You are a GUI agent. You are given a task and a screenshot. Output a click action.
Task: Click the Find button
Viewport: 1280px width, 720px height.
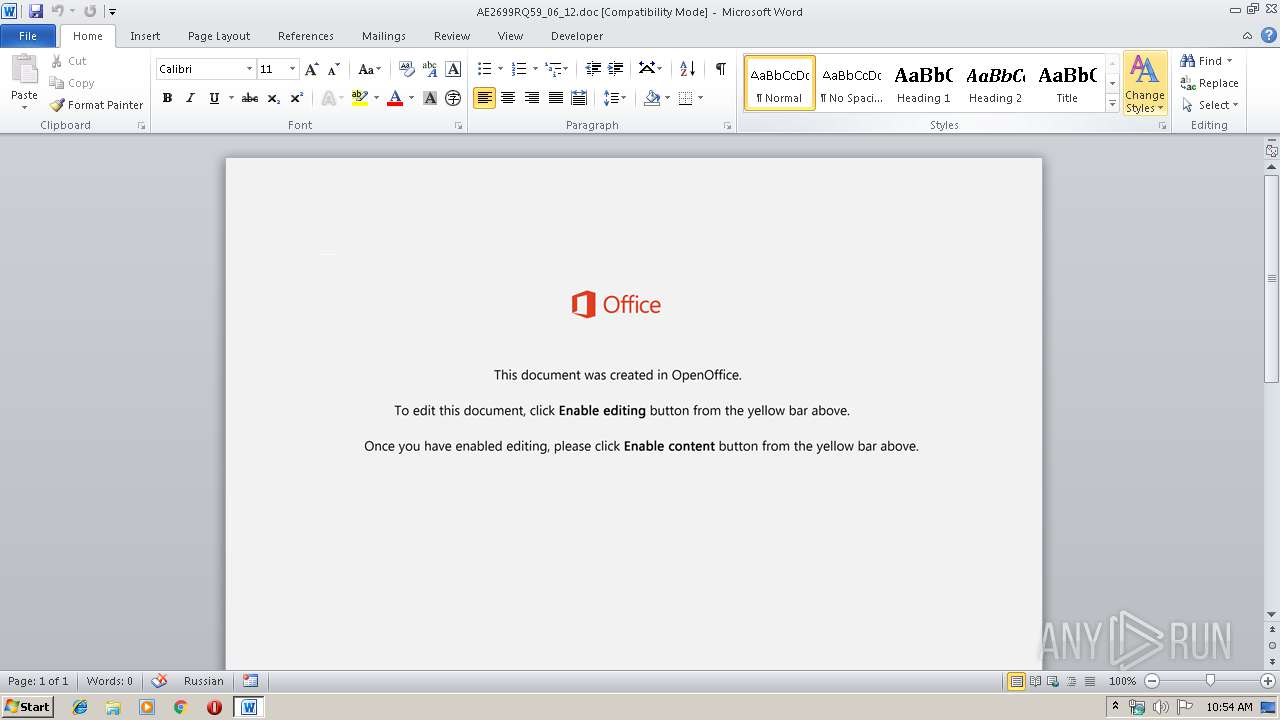point(1207,61)
